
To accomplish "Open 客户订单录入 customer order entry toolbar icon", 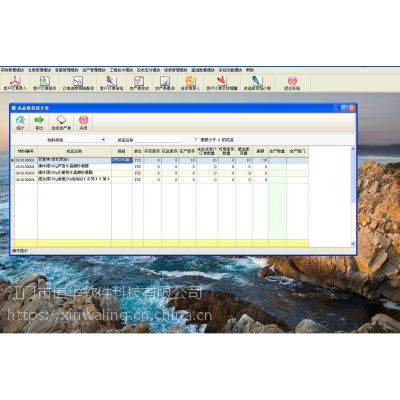I will [15, 83].
